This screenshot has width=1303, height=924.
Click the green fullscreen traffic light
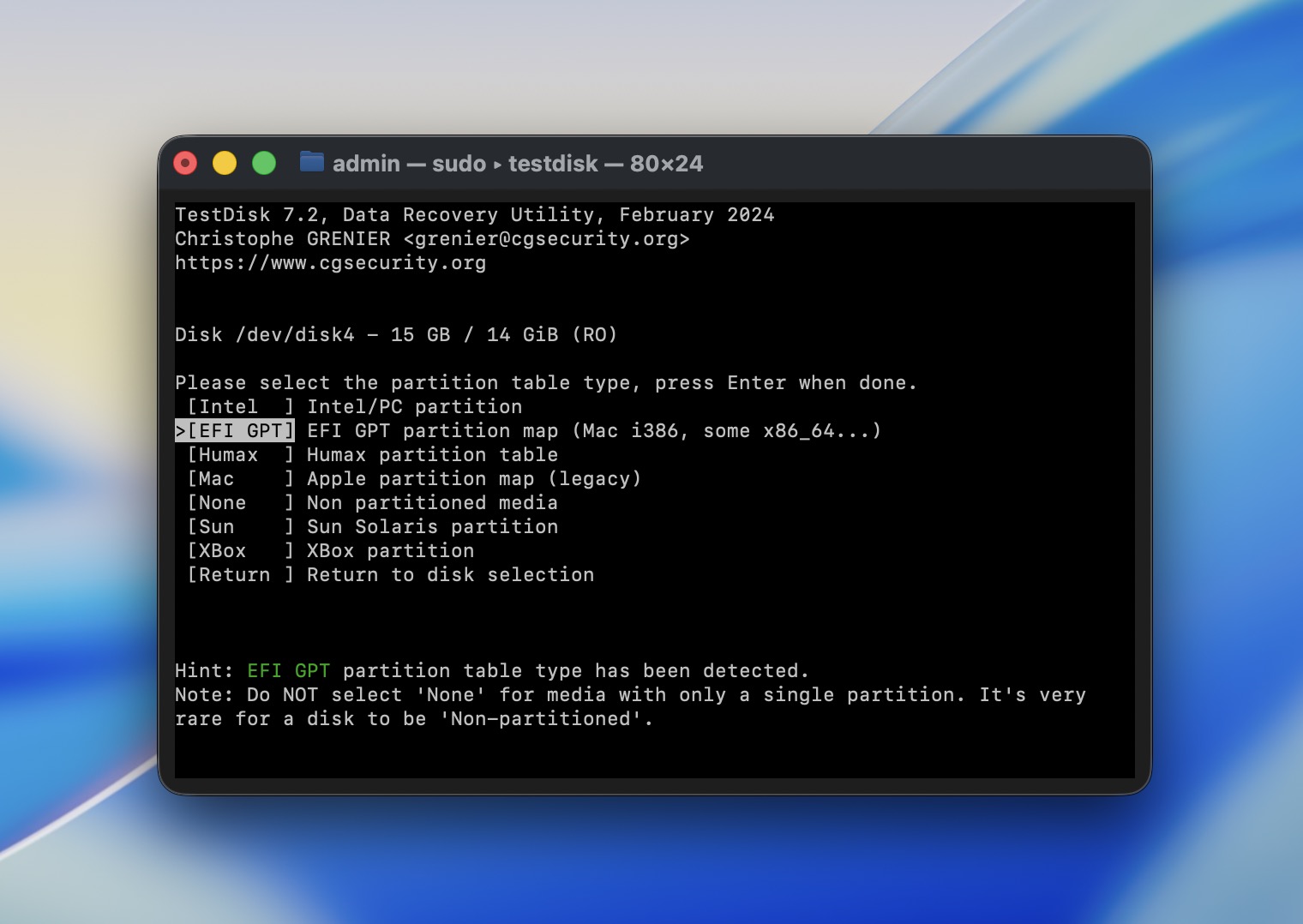[x=262, y=163]
